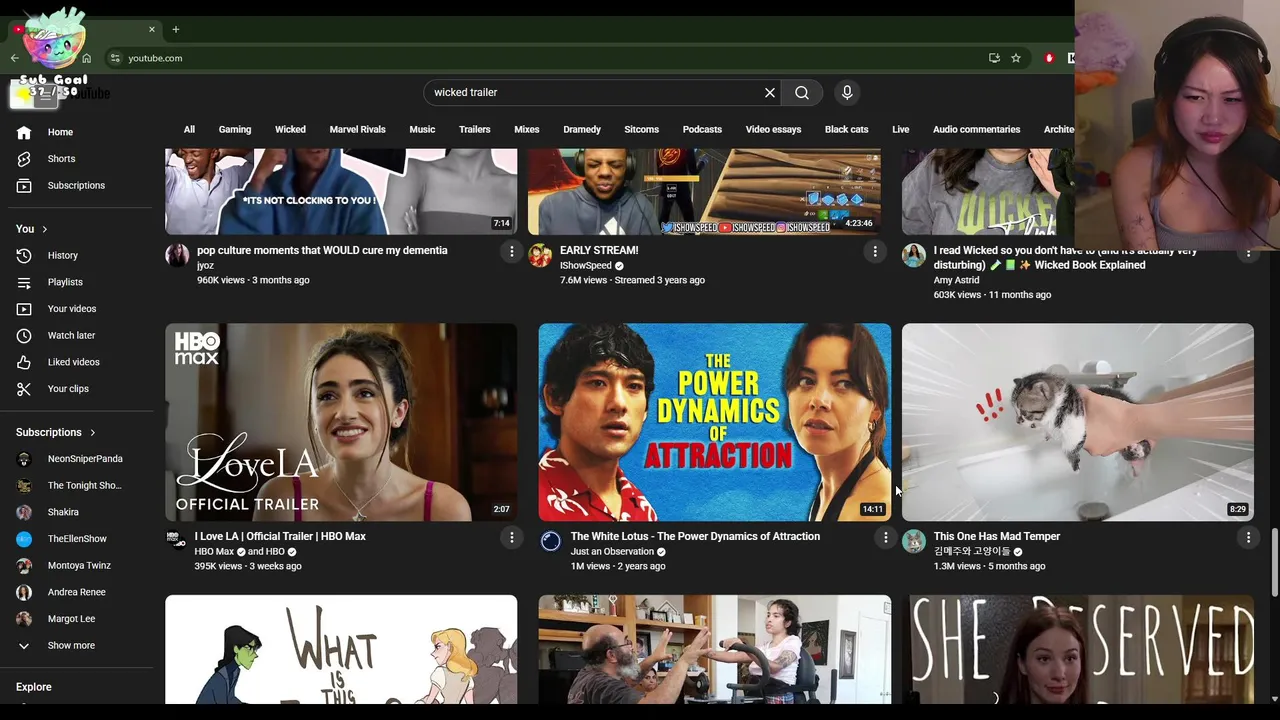
Task: Click the site info icon in the address bar
Action: 115,58
